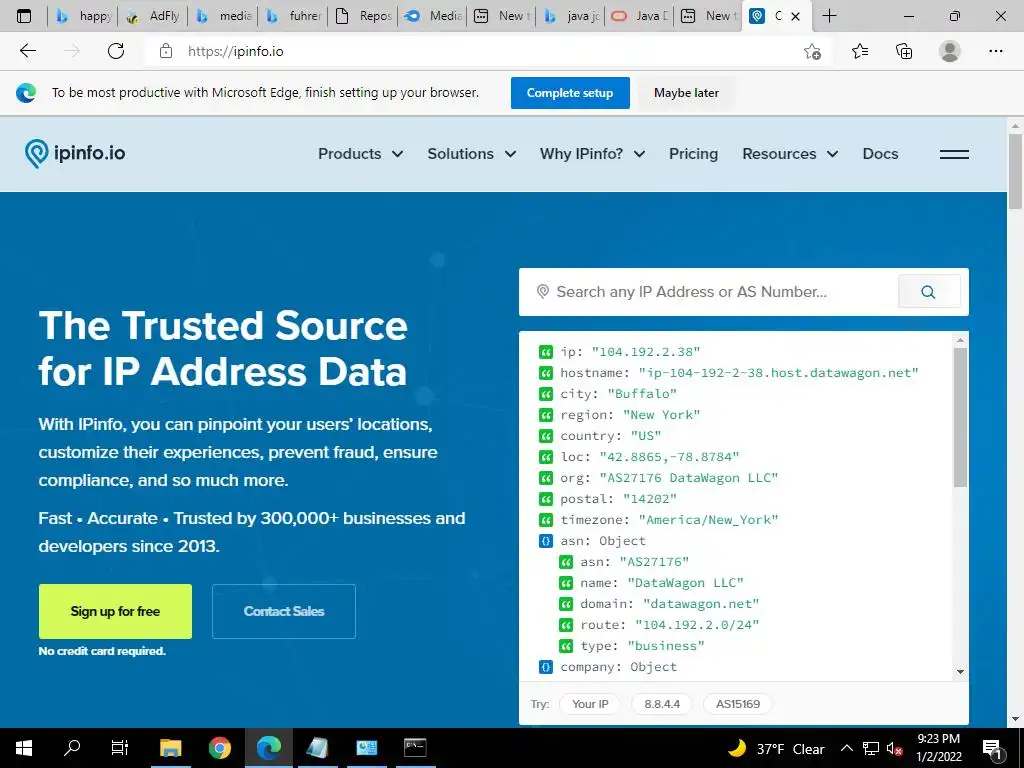Viewport: 1024px width, 768px height.
Task: Try the Your IP suggestion
Action: tap(590, 704)
